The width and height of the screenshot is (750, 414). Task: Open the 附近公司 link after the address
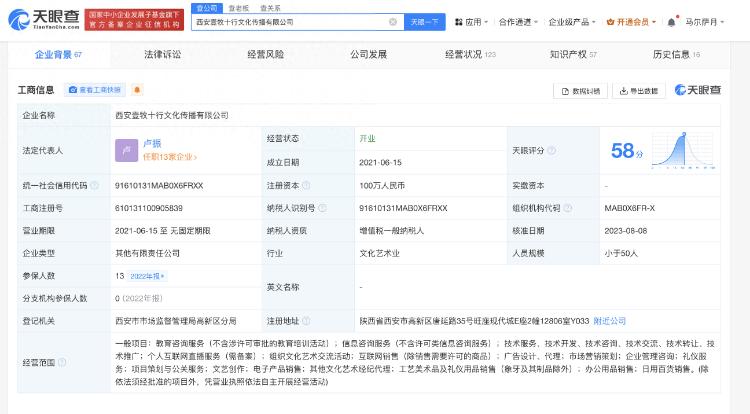click(x=609, y=321)
